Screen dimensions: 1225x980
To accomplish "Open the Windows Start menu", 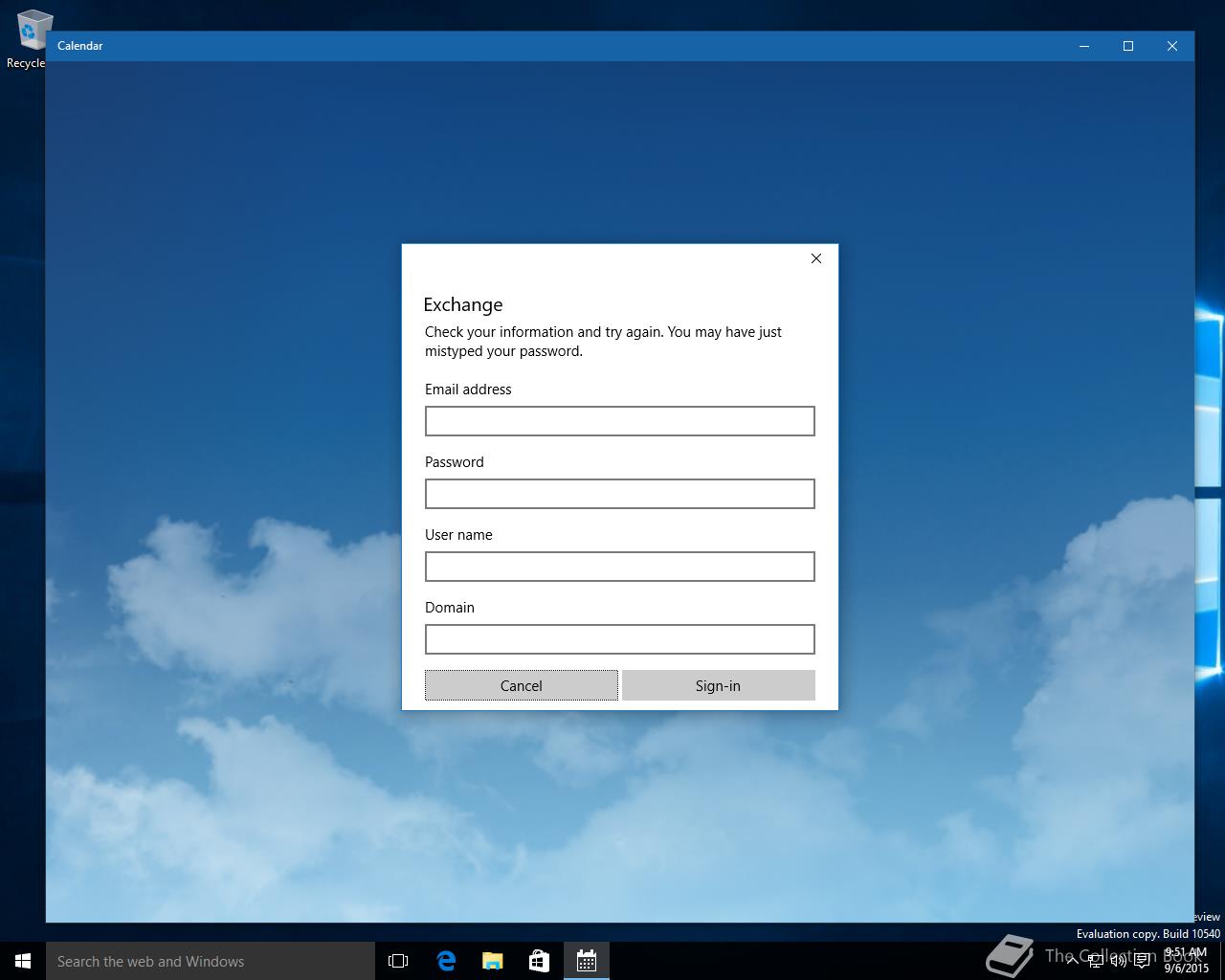I will tap(23, 961).
